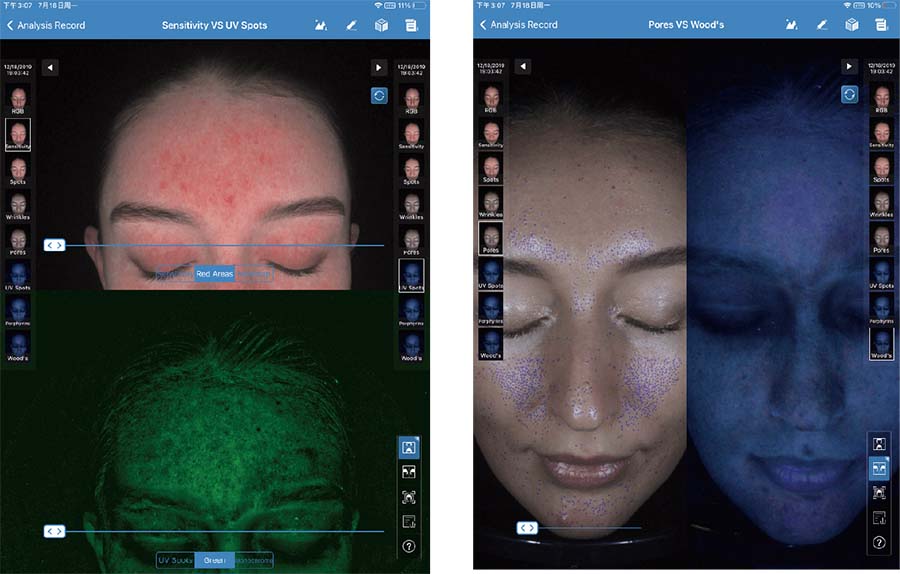This screenshot has width=900, height=574.
Task: Toggle the highlighted side-by-side view on the Pores VS Wood's screen
Action: [x=879, y=468]
